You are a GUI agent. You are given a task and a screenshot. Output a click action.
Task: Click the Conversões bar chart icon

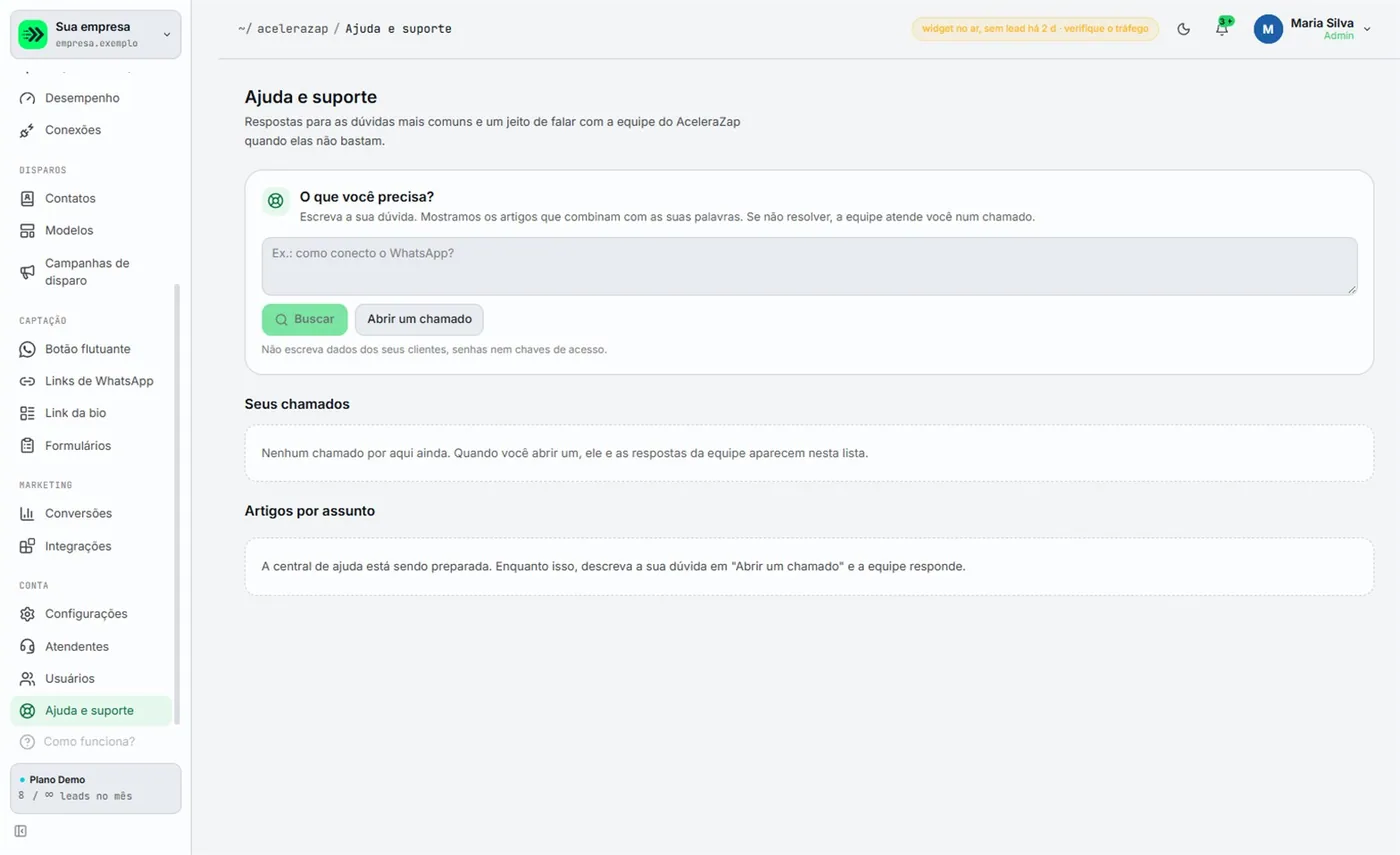pos(28,513)
